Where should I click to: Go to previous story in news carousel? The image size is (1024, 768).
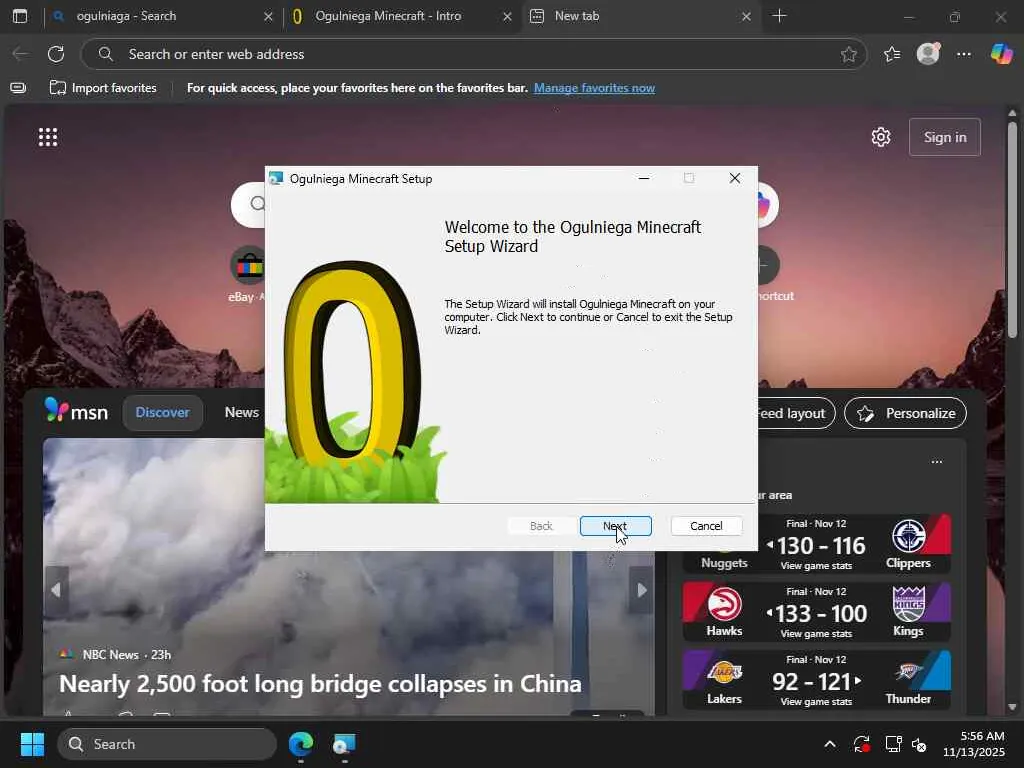tap(56, 590)
